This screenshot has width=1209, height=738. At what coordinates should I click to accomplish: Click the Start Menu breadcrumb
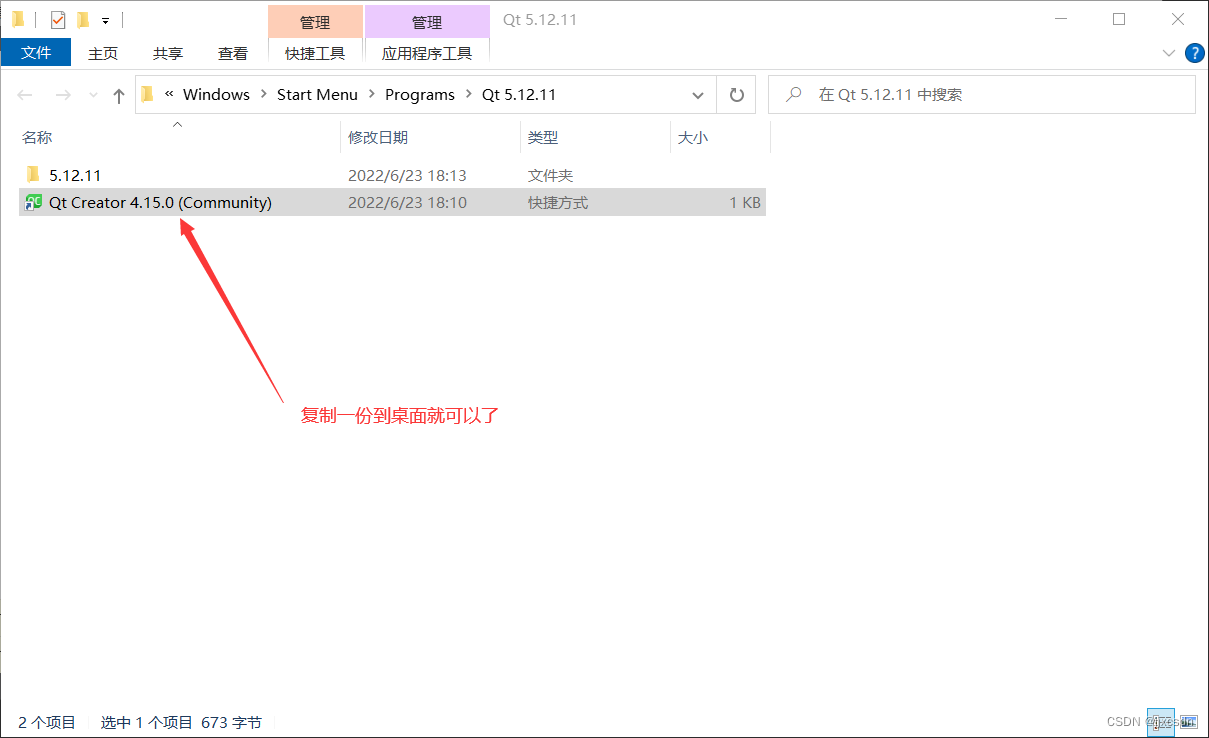(317, 95)
